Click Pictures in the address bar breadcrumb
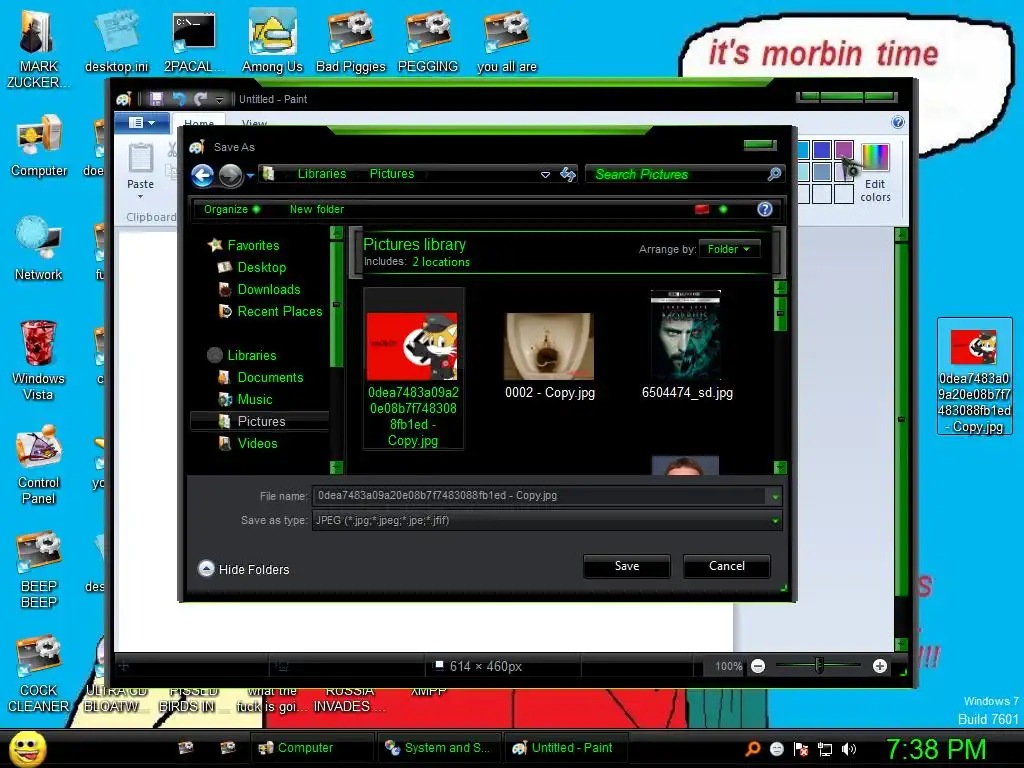 click(x=392, y=174)
